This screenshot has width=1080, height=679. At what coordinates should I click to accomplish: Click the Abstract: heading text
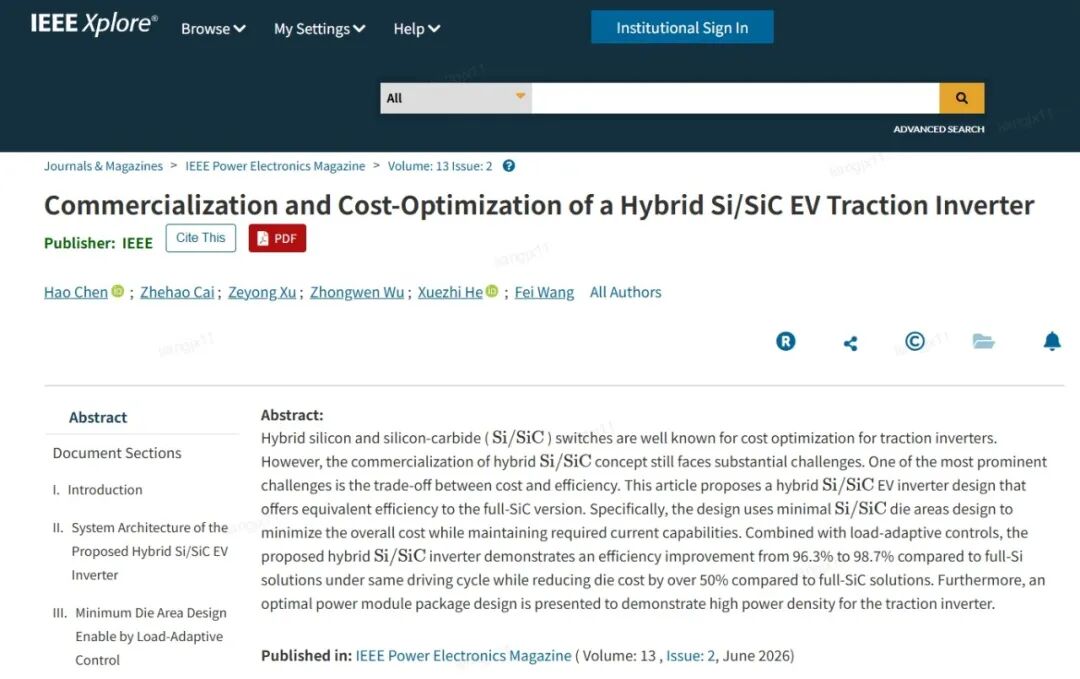pos(292,415)
